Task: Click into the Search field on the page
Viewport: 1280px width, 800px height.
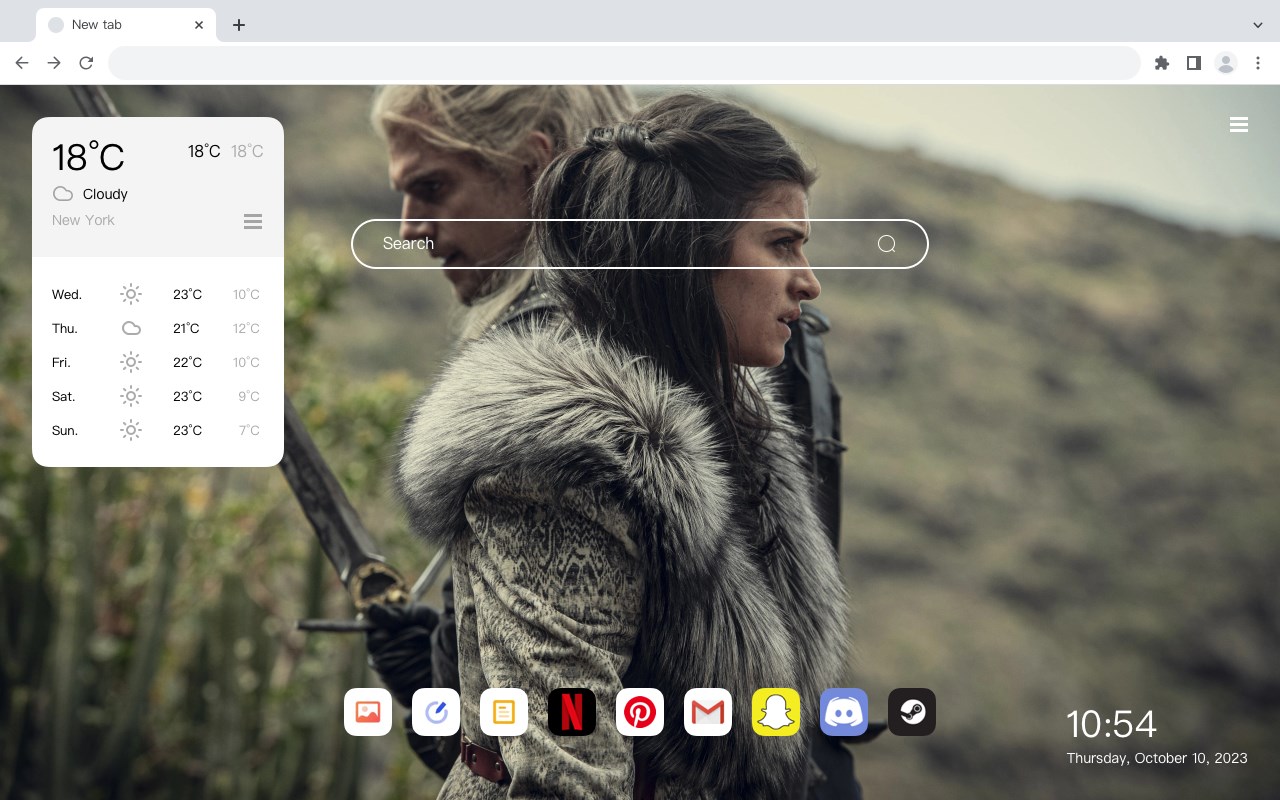Action: [x=640, y=244]
